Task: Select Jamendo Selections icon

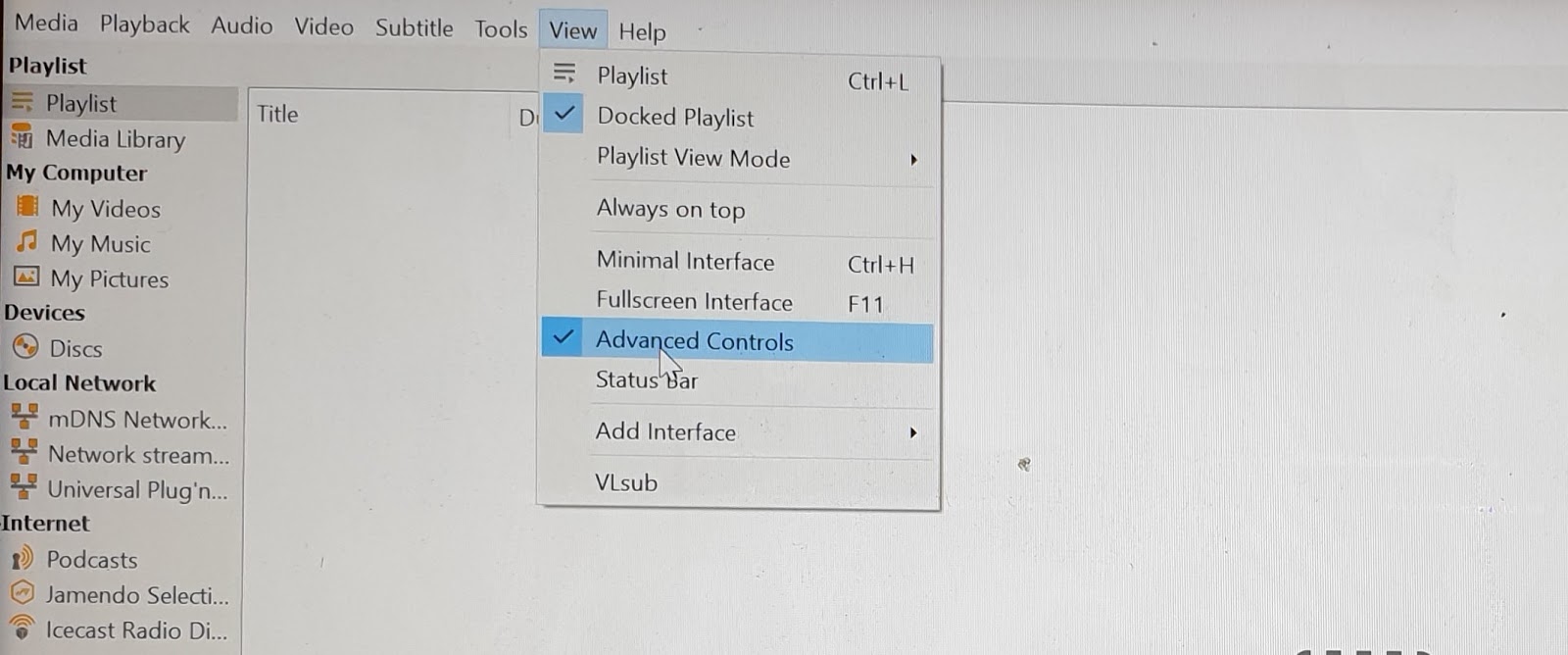Action: click(22, 594)
